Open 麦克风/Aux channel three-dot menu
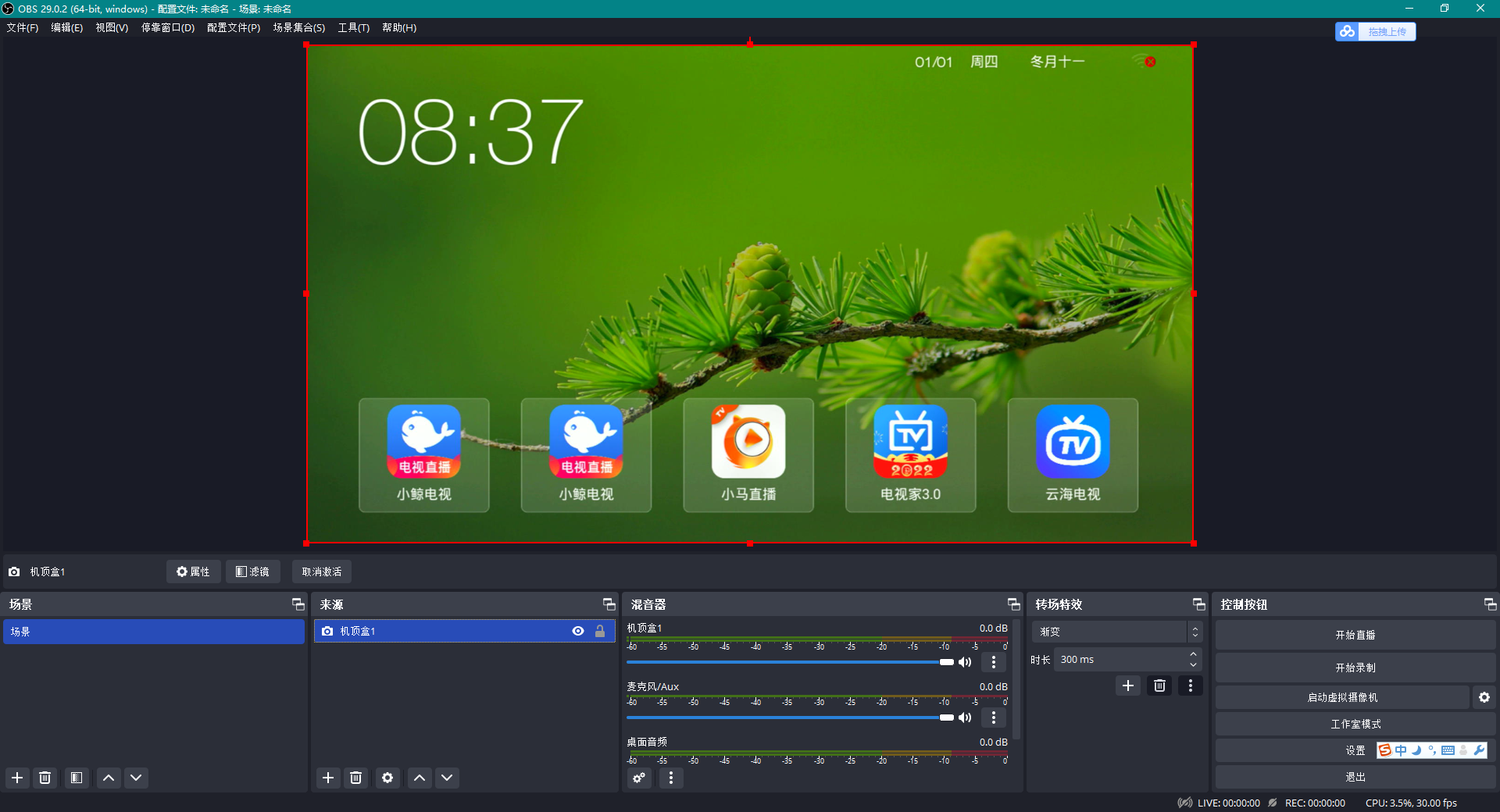This screenshot has height=812, width=1500. (994, 718)
